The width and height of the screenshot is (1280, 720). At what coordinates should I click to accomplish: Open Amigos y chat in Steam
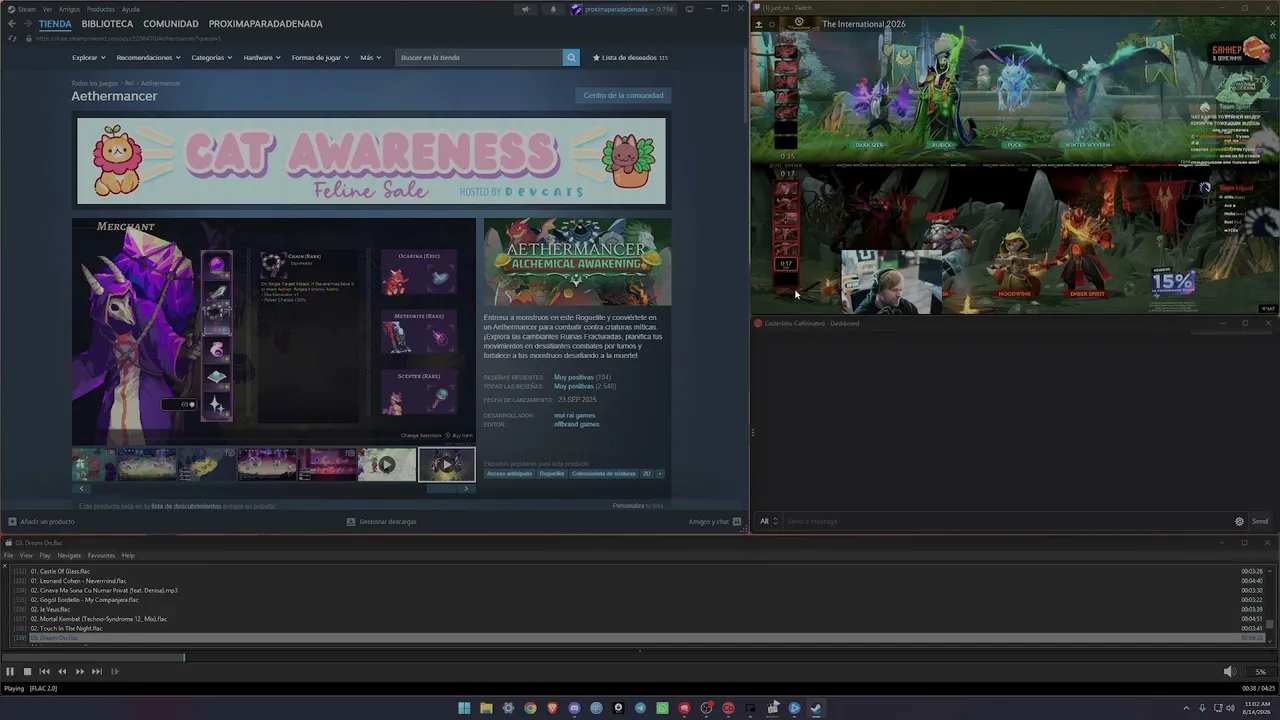pos(714,521)
